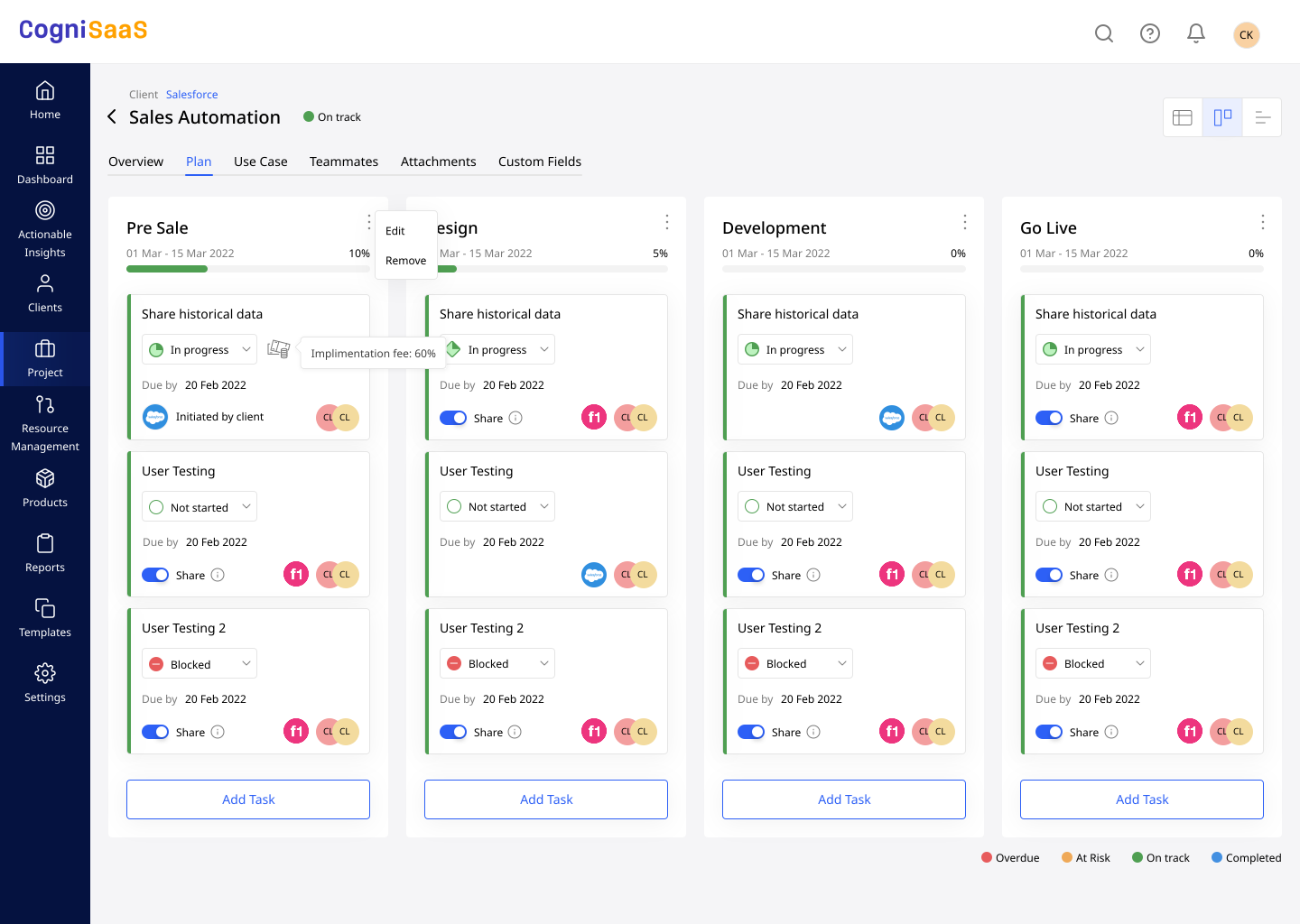The image size is (1300, 924).
Task: Open three-dot menu for Go Live stage
Action: point(1263,222)
